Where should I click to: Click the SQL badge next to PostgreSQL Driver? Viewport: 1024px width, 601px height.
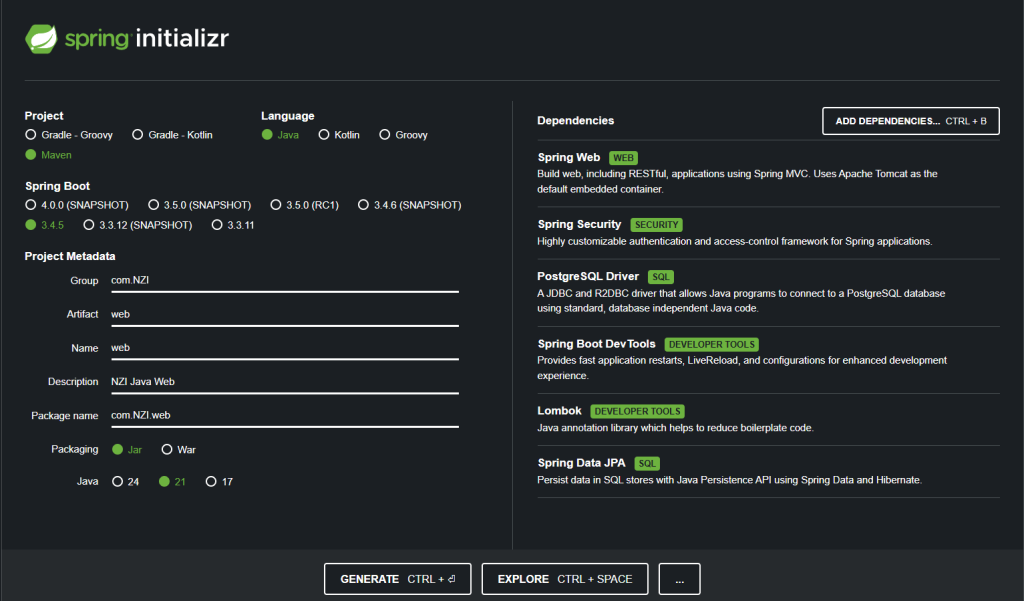point(660,277)
